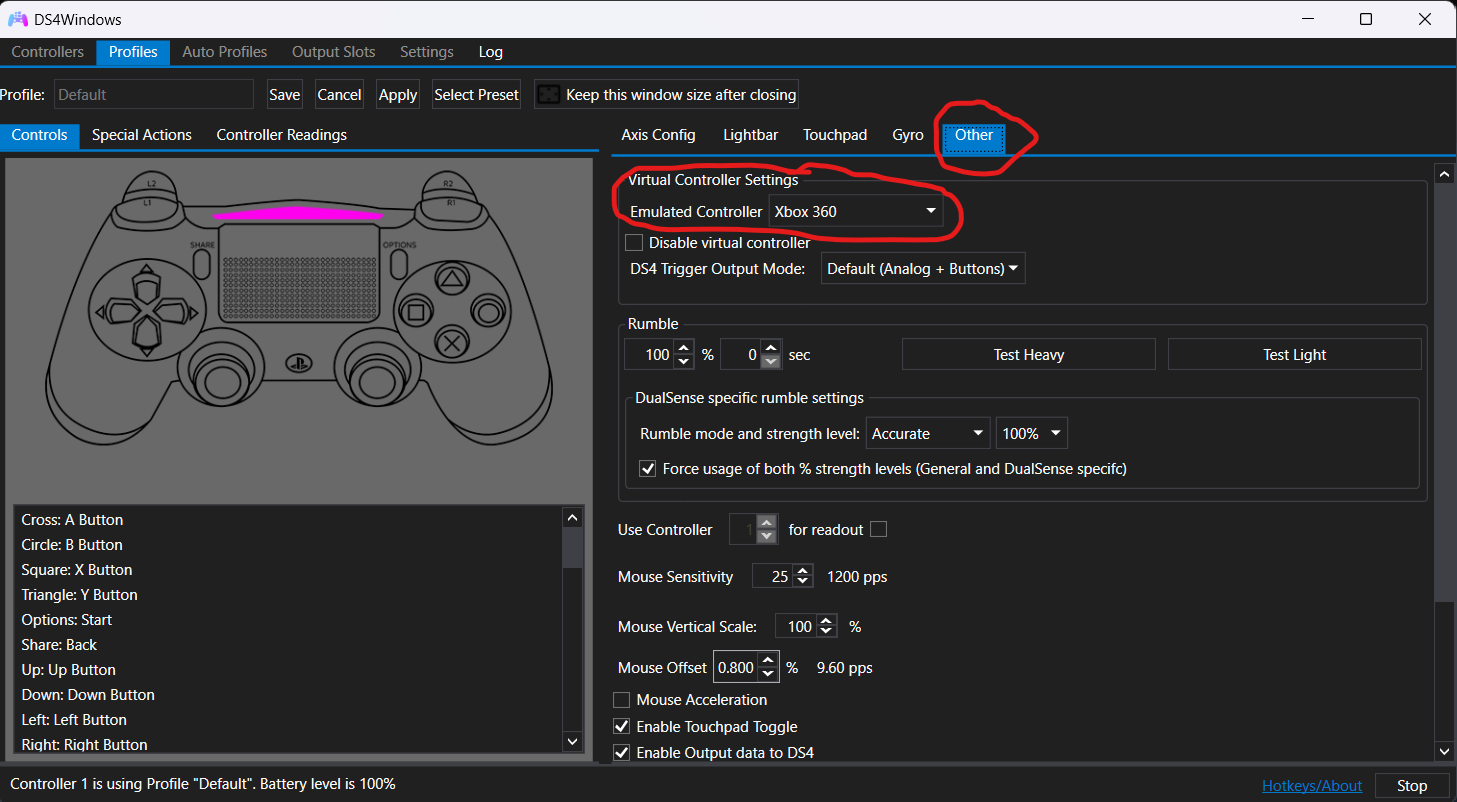Open the DualSense strength 100% dropdown

[x=1032, y=434]
